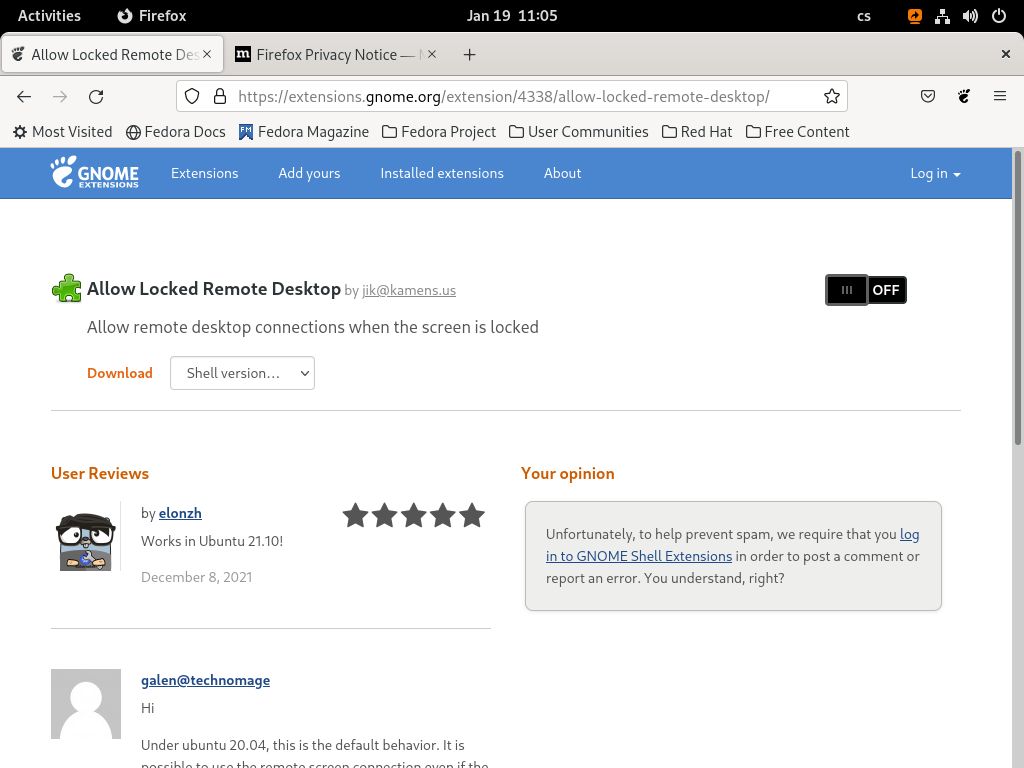Open a new tab with plus icon
Viewport: 1024px width, 768px height.
point(469,55)
